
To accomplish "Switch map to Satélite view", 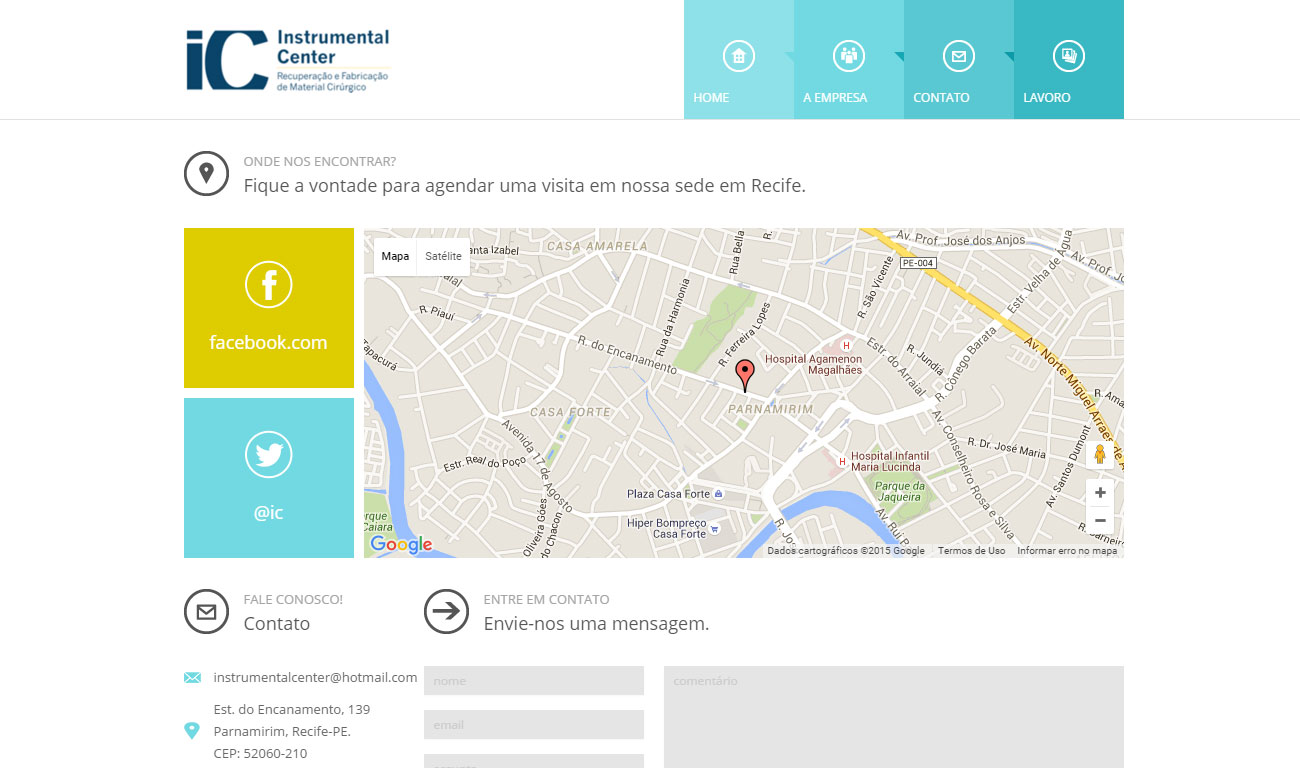I will tap(443, 257).
